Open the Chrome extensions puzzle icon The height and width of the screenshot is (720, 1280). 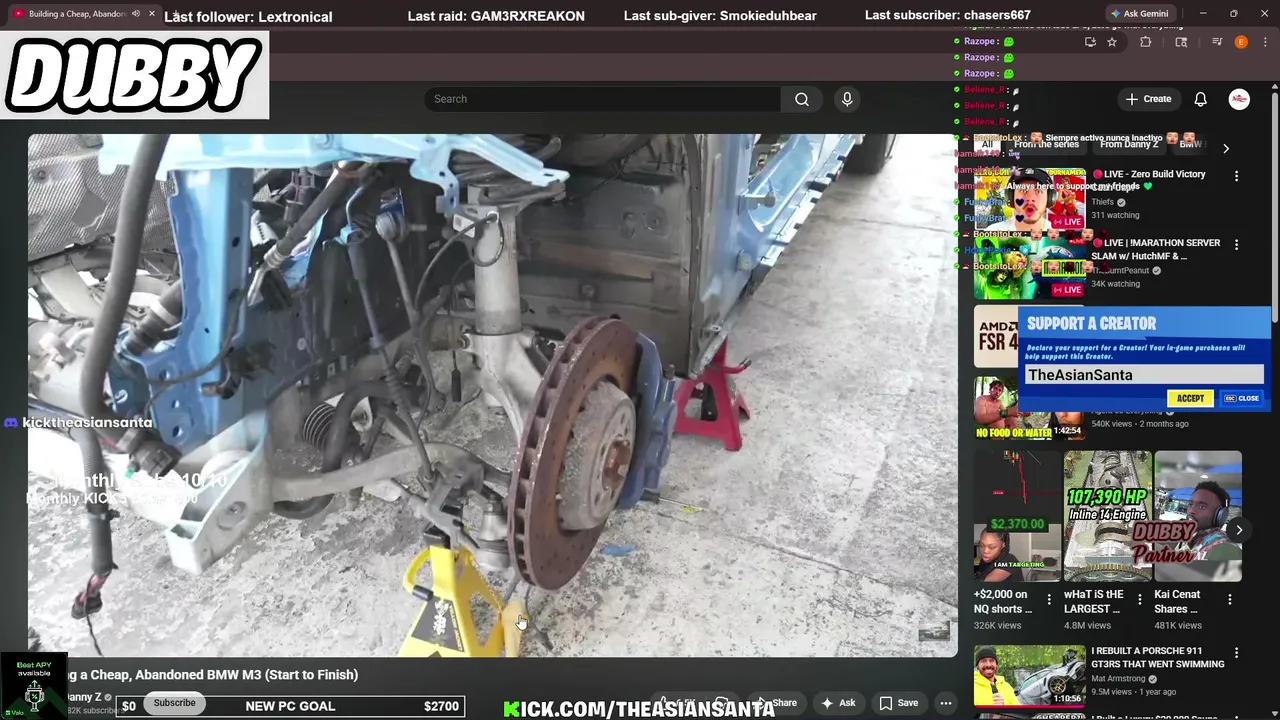point(1146,42)
